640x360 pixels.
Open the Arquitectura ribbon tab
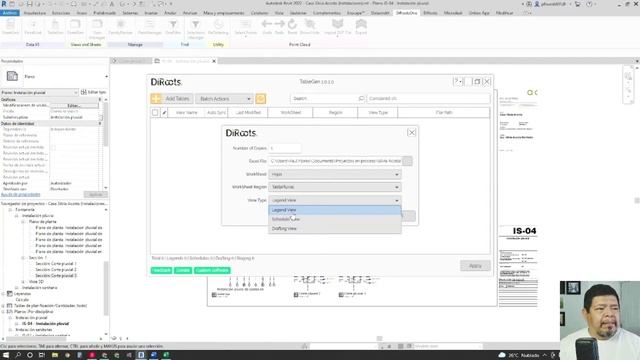click(34, 13)
